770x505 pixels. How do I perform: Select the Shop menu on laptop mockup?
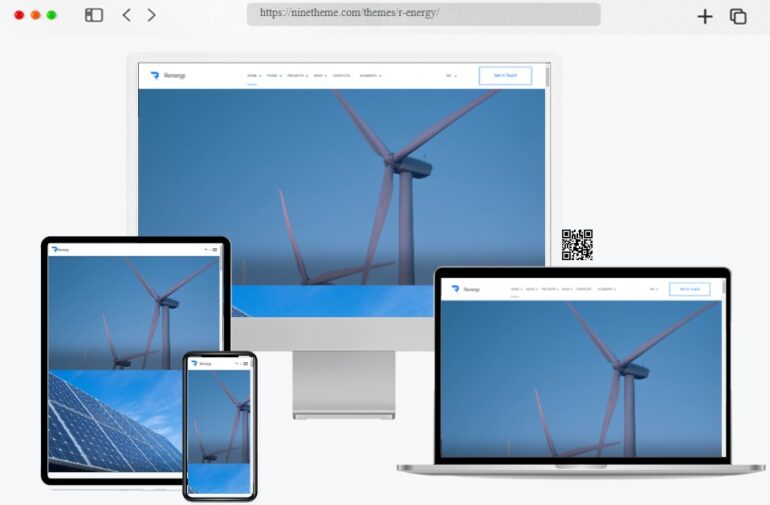566,289
